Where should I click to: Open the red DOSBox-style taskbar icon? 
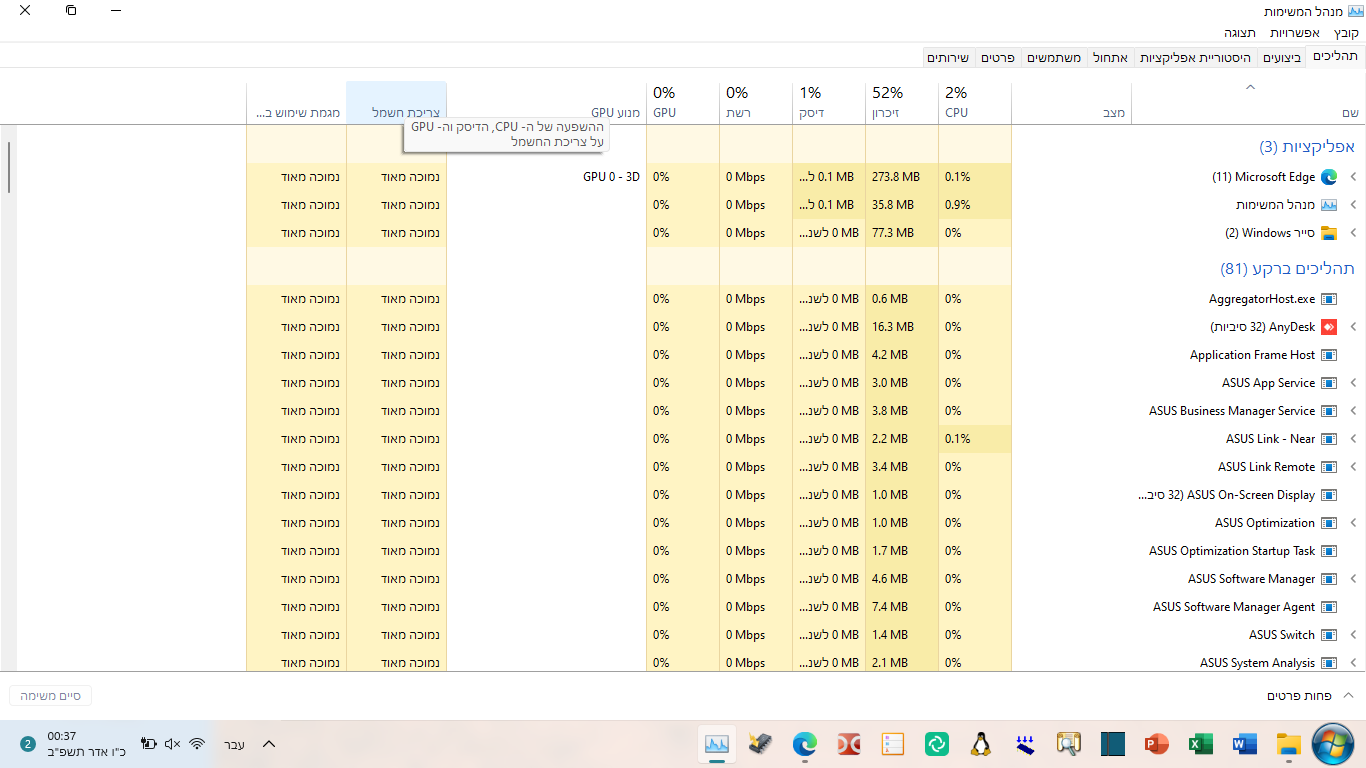pos(849,744)
